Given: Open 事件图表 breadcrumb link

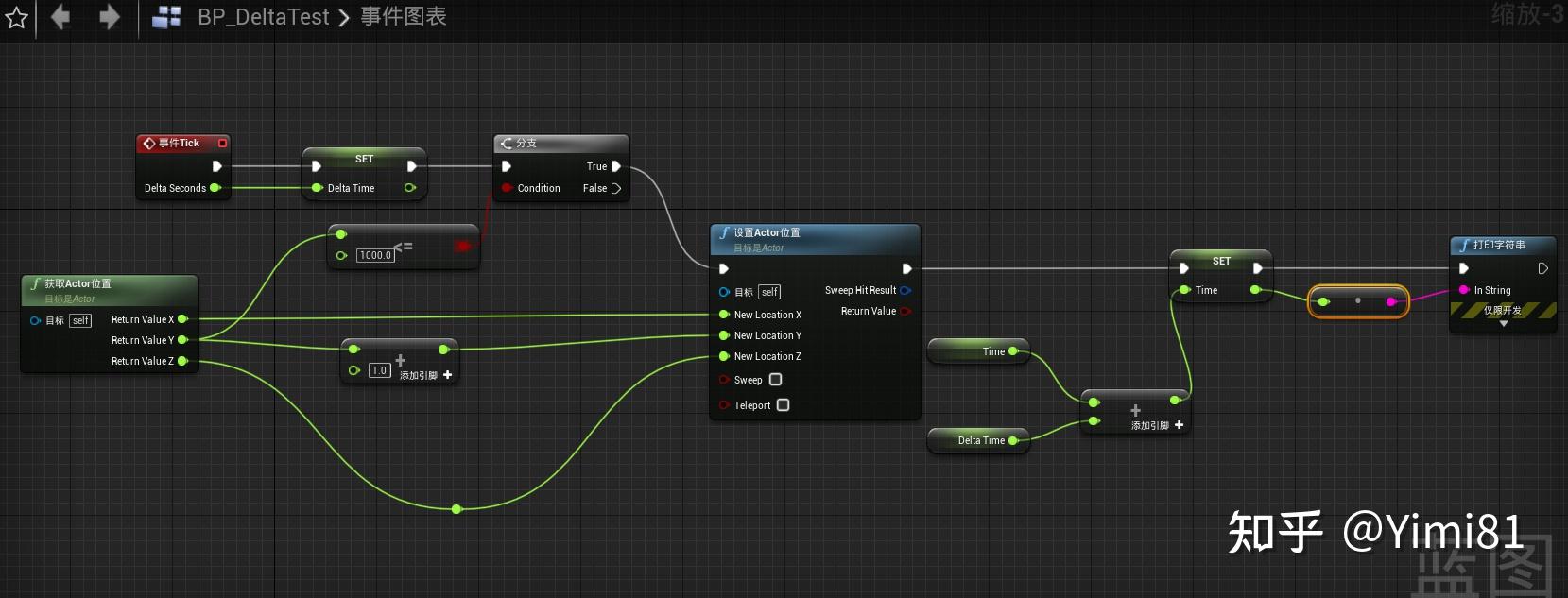Looking at the screenshot, I should tap(404, 16).
